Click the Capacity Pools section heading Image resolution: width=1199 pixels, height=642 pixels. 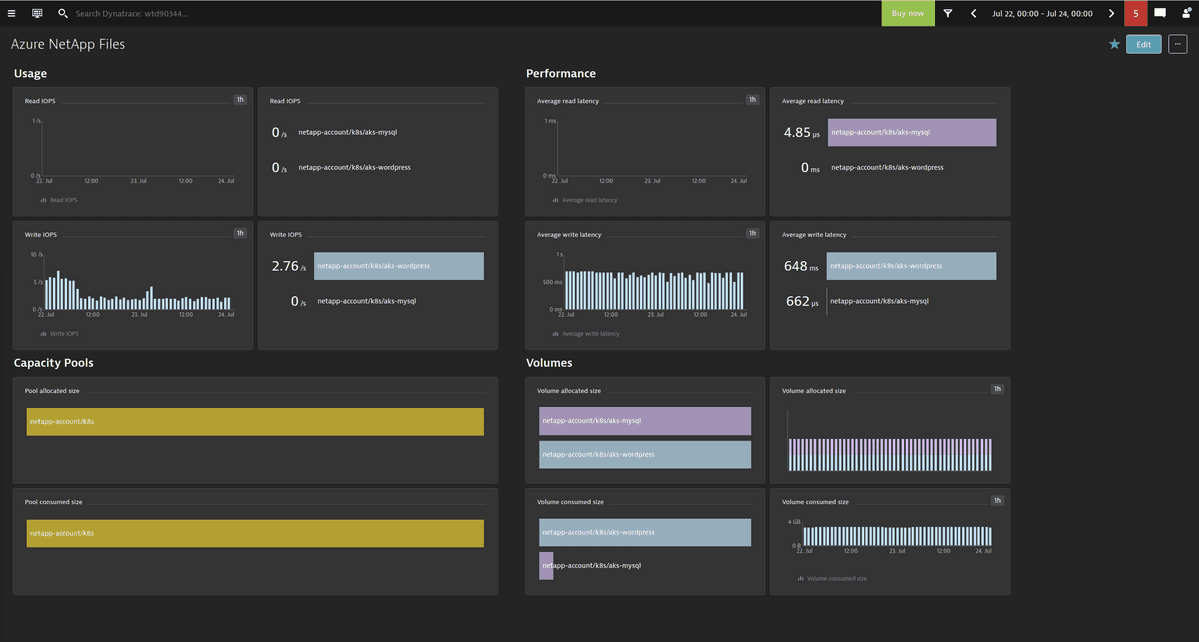(54, 363)
